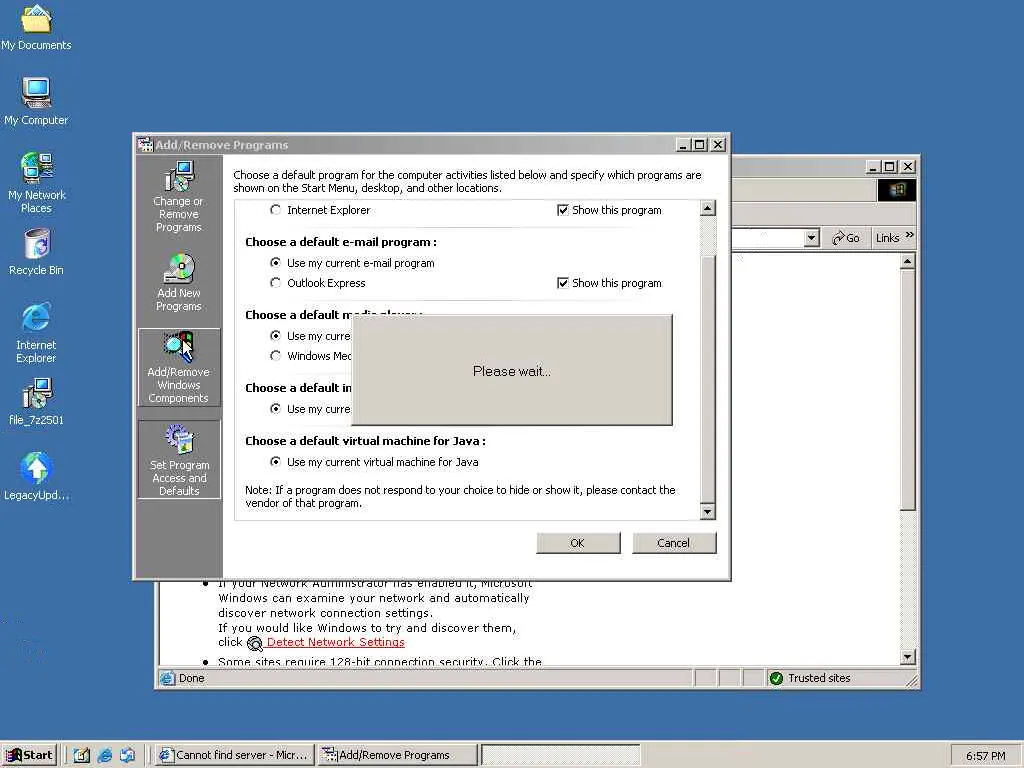The height and width of the screenshot is (768, 1024).
Task: Click the Please wait message box
Action: pyautogui.click(x=512, y=370)
